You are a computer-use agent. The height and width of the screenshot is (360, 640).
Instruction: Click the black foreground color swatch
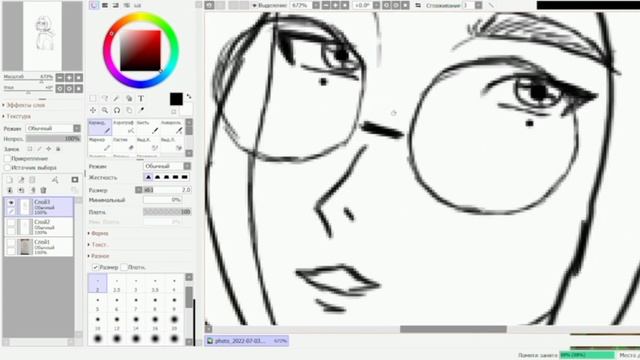pyautogui.click(x=176, y=99)
